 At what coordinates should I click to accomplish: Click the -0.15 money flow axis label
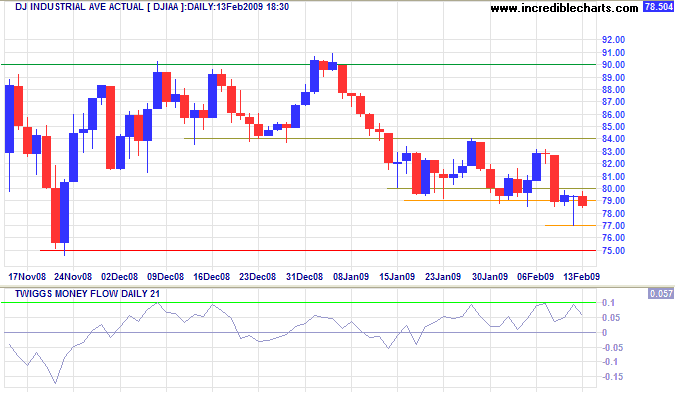(x=612, y=376)
